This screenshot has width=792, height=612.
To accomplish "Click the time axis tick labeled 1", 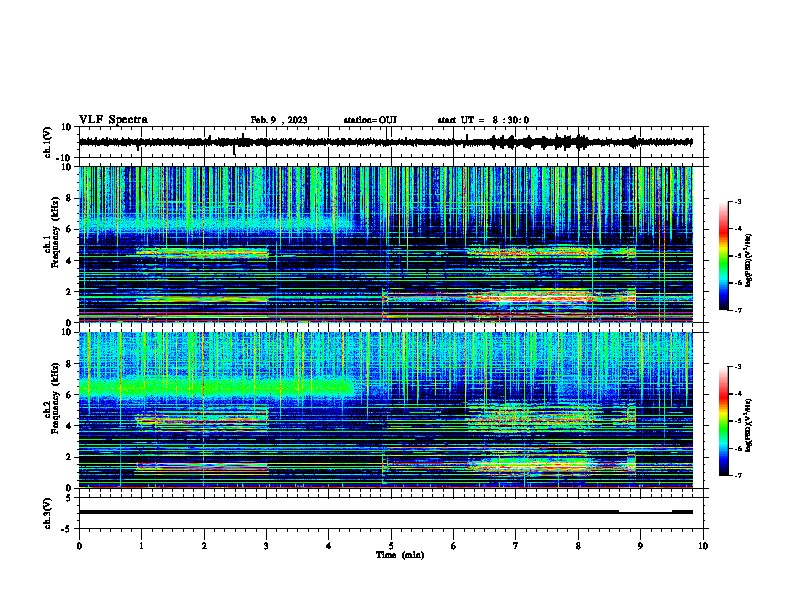I will (x=141, y=546).
